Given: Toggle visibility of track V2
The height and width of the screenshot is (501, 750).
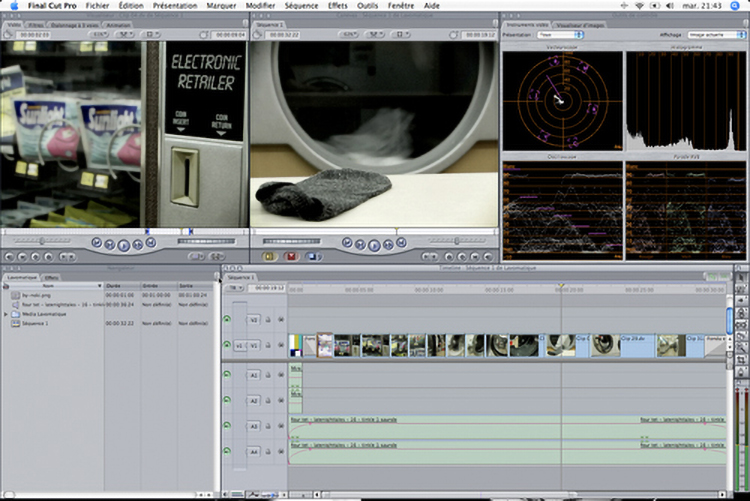Looking at the screenshot, I should pyautogui.click(x=227, y=319).
